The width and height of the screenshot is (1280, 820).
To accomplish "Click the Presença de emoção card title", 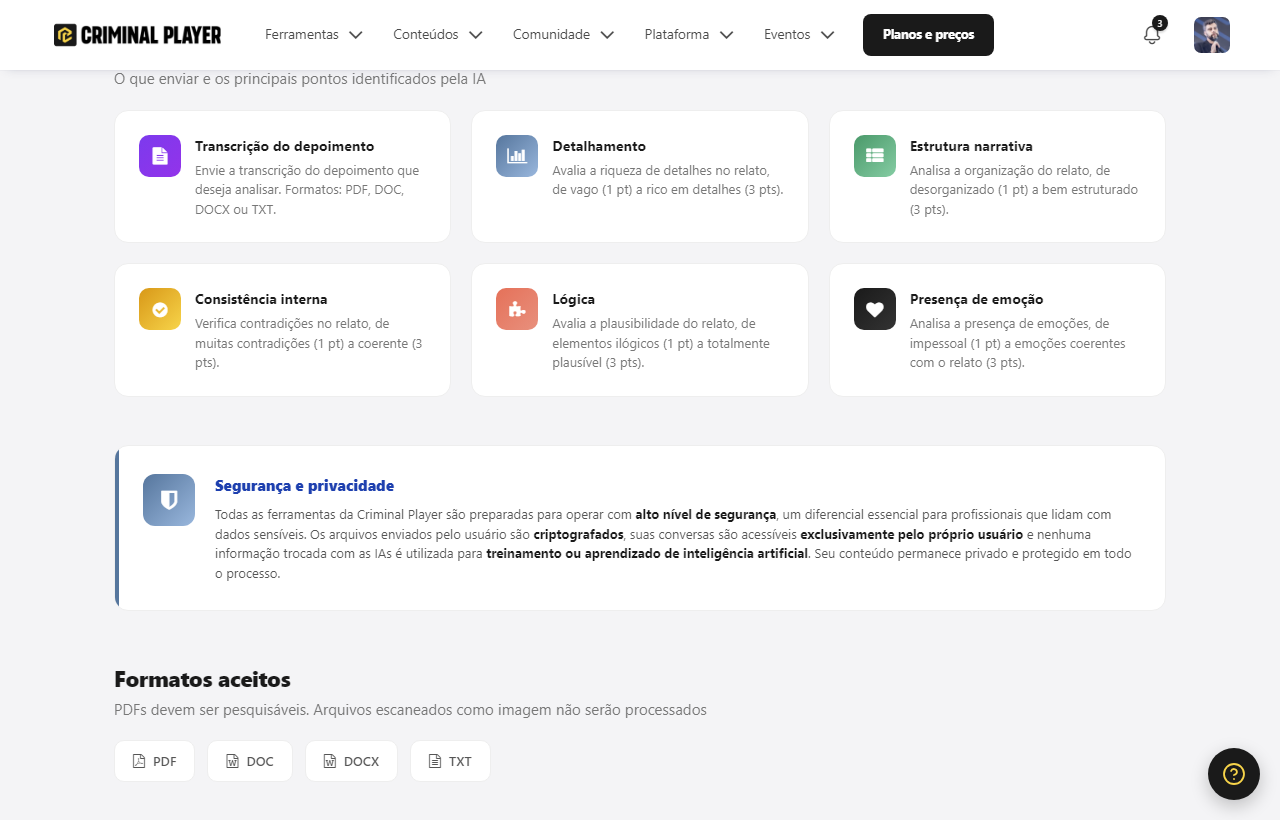I will (976, 299).
